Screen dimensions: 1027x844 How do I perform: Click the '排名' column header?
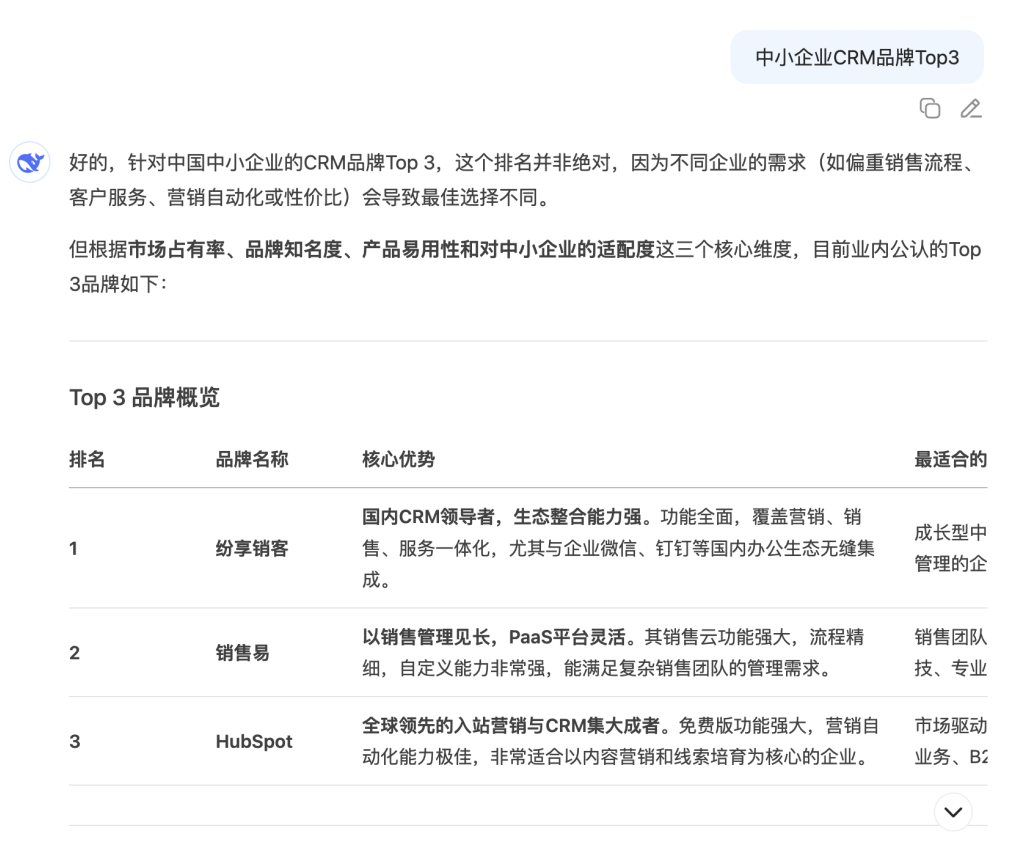point(87,459)
